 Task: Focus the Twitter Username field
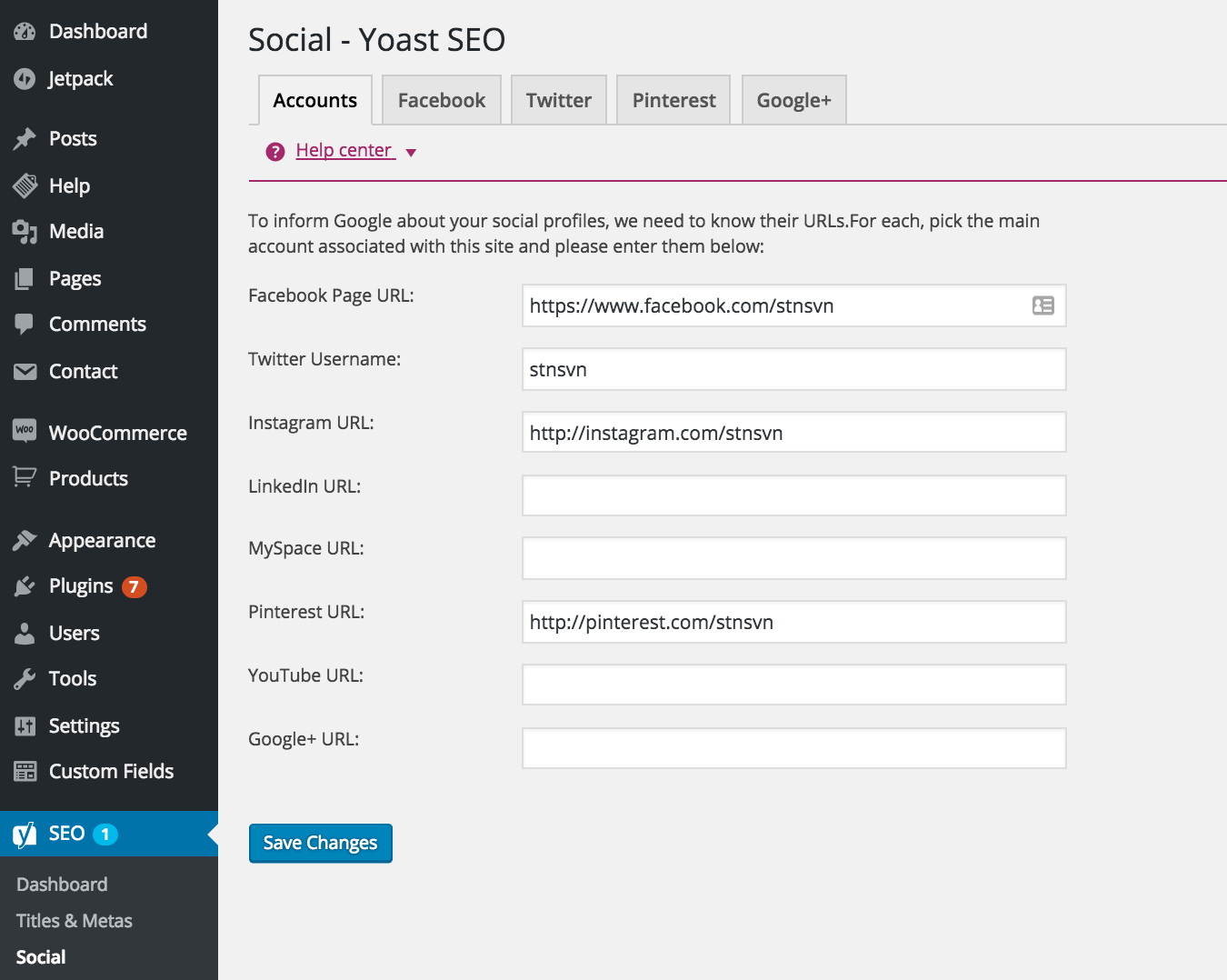[794, 369]
